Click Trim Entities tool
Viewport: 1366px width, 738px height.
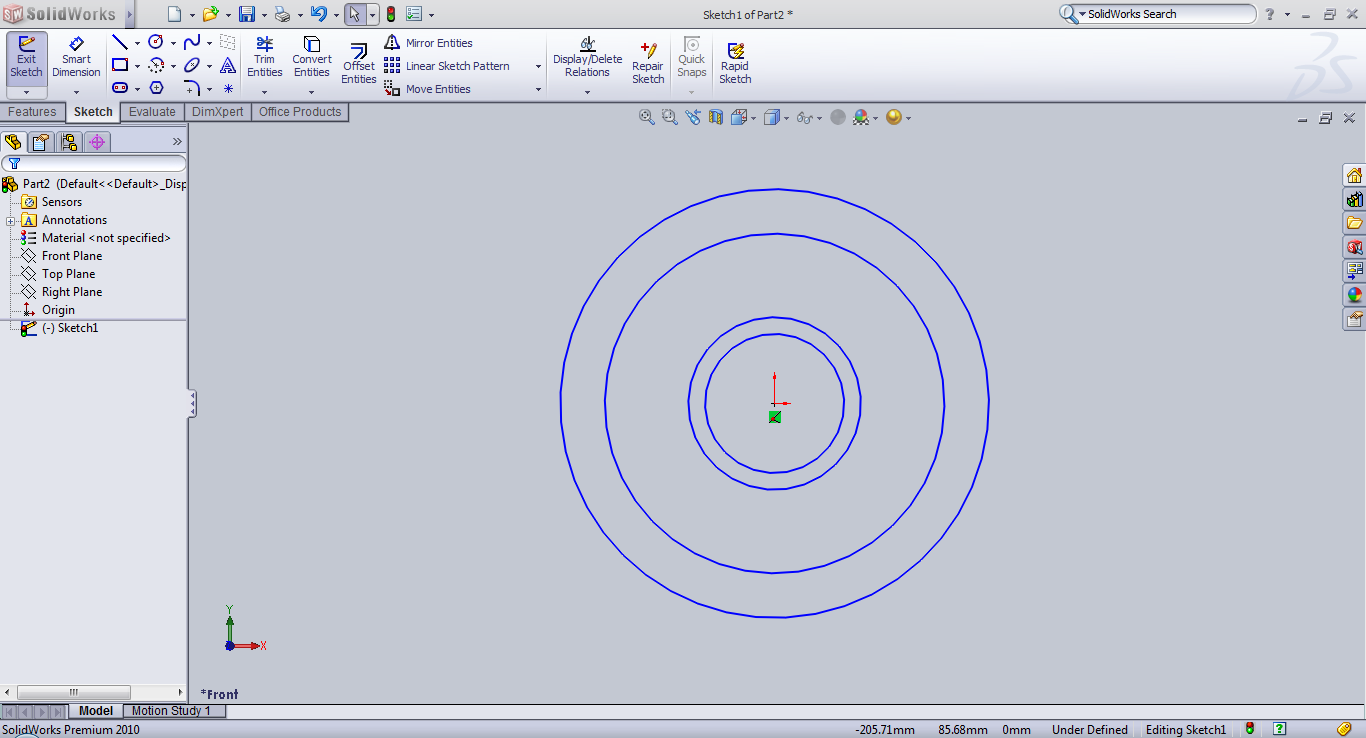(264, 58)
